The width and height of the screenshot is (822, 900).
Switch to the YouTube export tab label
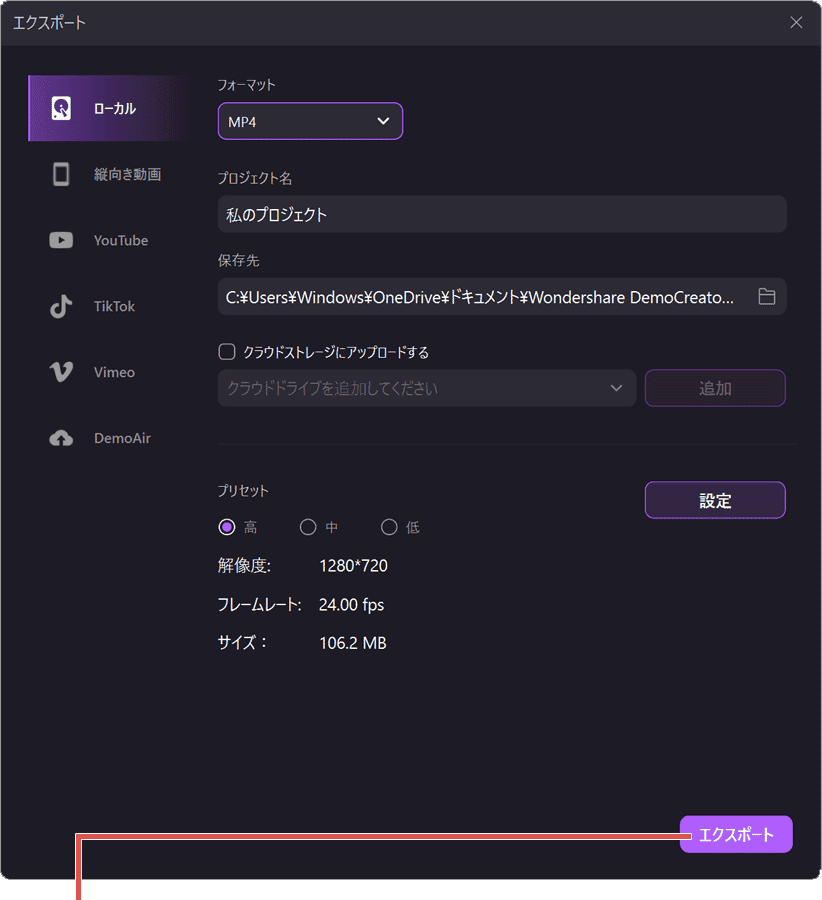121,240
